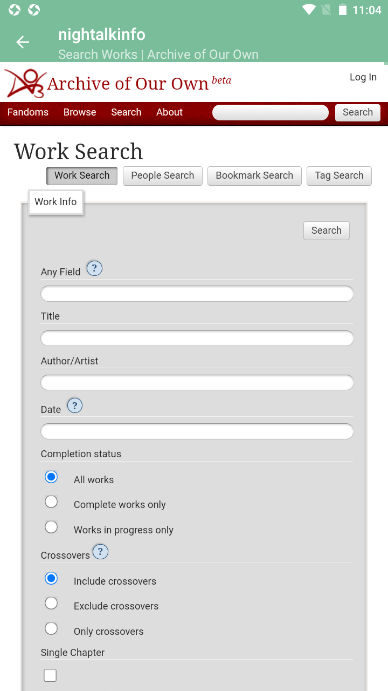388x691 pixels.
Task: Tick the Single Chapter checkbox
Action: click(x=50, y=675)
